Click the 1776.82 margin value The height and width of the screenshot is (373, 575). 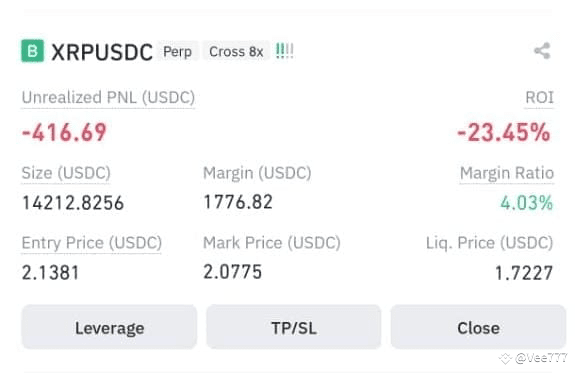point(238,202)
